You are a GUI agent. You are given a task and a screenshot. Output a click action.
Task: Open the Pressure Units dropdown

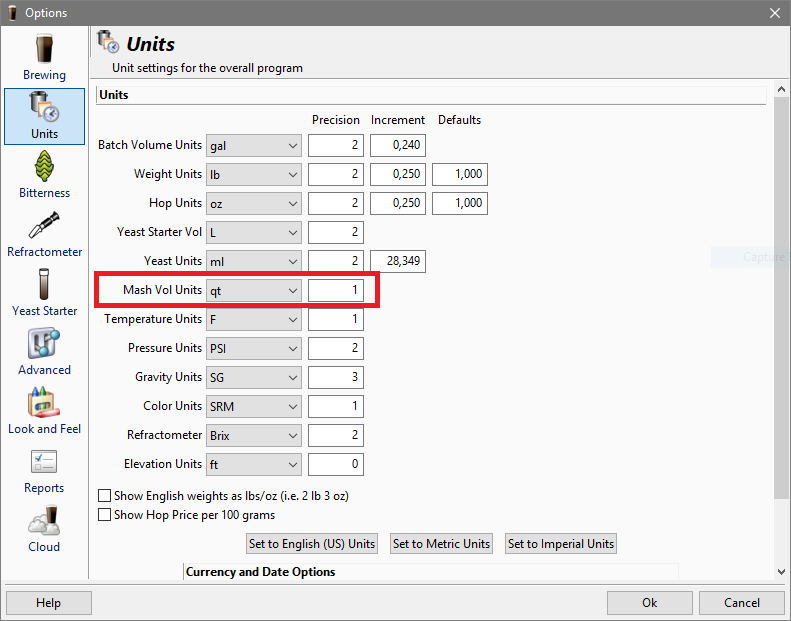click(x=254, y=349)
